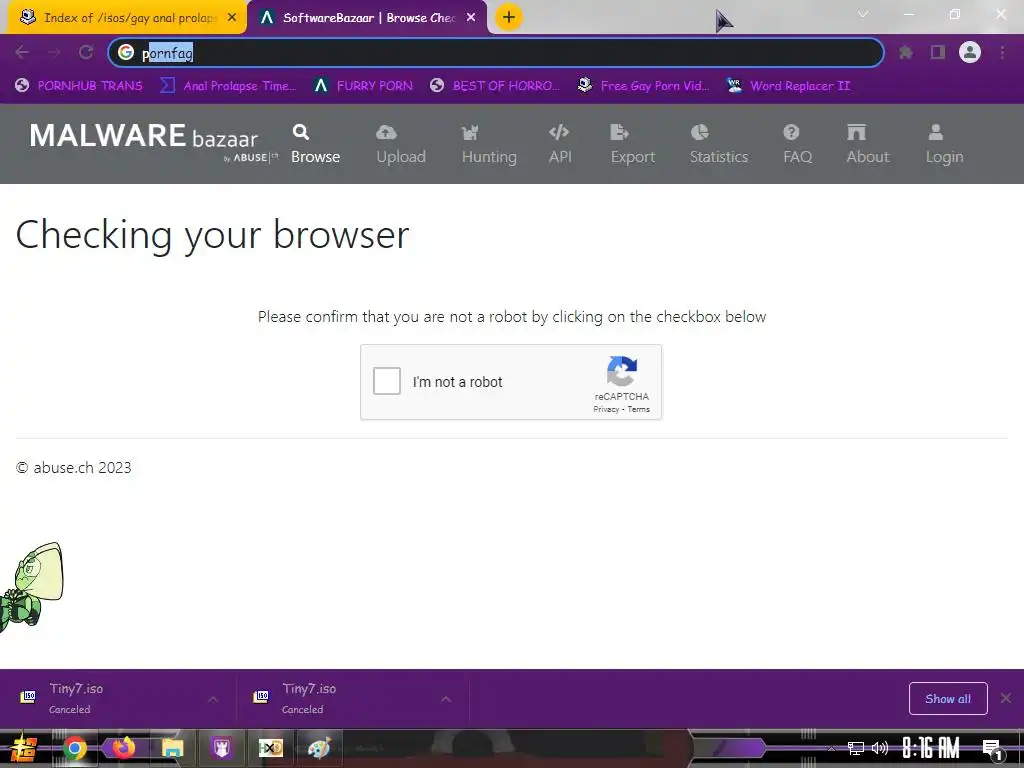This screenshot has width=1024, height=768.
Task: Reload the current page
Action: (86, 52)
